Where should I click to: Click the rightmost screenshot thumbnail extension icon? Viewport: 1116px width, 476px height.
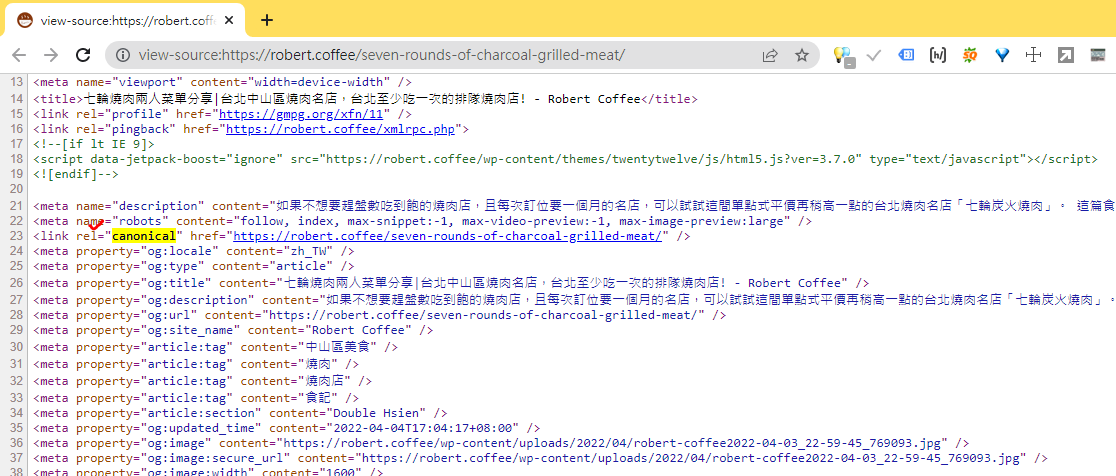click(1097, 55)
